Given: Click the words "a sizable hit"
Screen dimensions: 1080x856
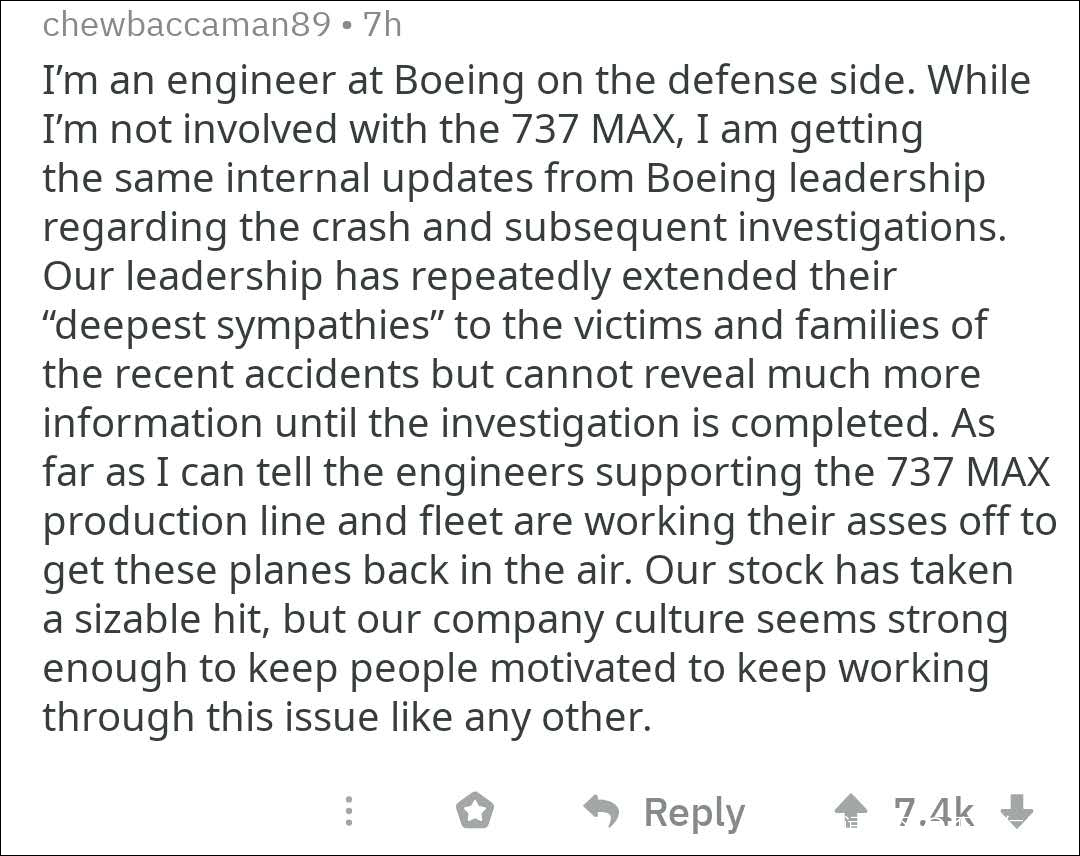Looking at the screenshot, I should click(x=155, y=620).
